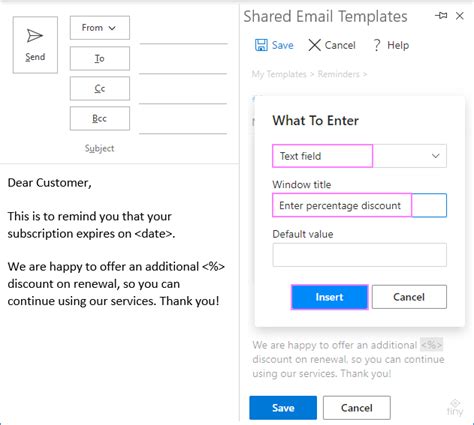Image resolution: width=474 pixels, height=425 pixels.
Task: Click the Cc recipients button
Action: [x=100, y=88]
